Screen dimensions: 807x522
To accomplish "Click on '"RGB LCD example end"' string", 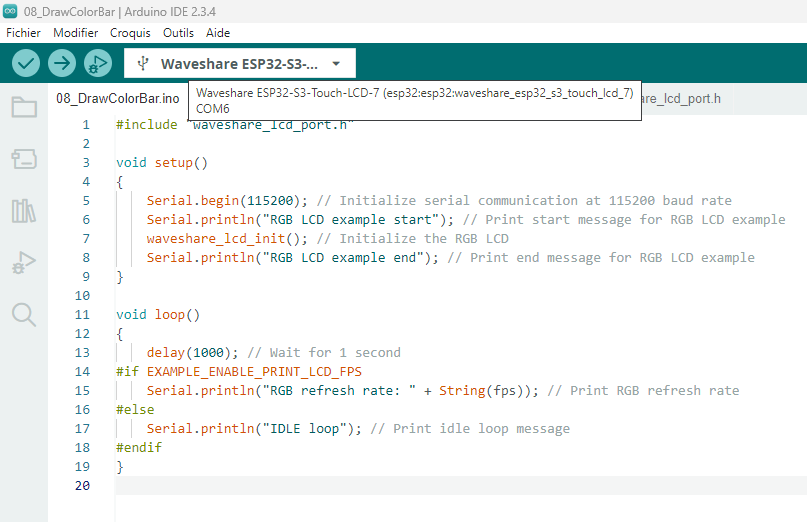I will (x=343, y=258).
